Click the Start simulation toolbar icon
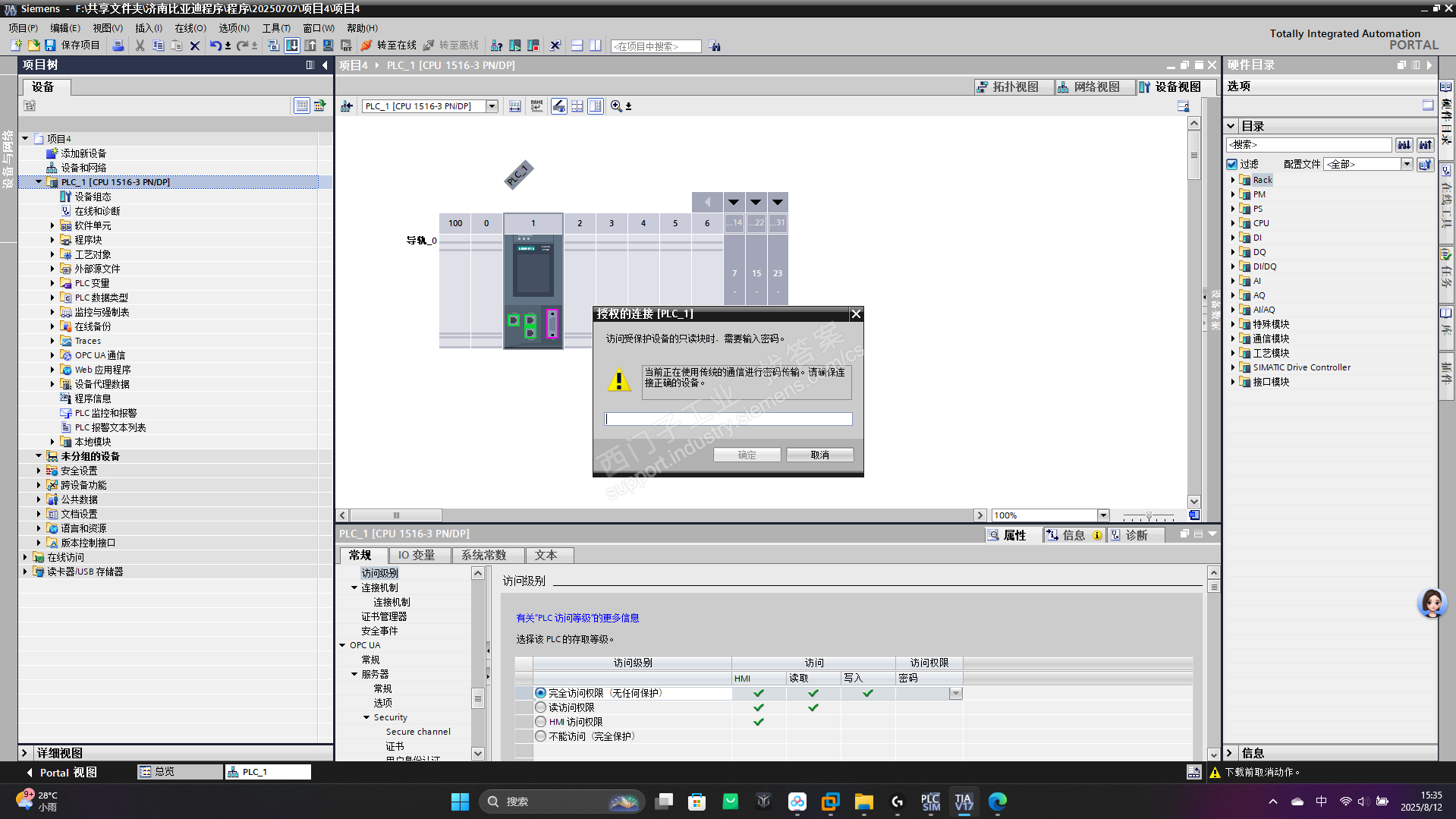The image size is (1456, 819). click(328, 46)
